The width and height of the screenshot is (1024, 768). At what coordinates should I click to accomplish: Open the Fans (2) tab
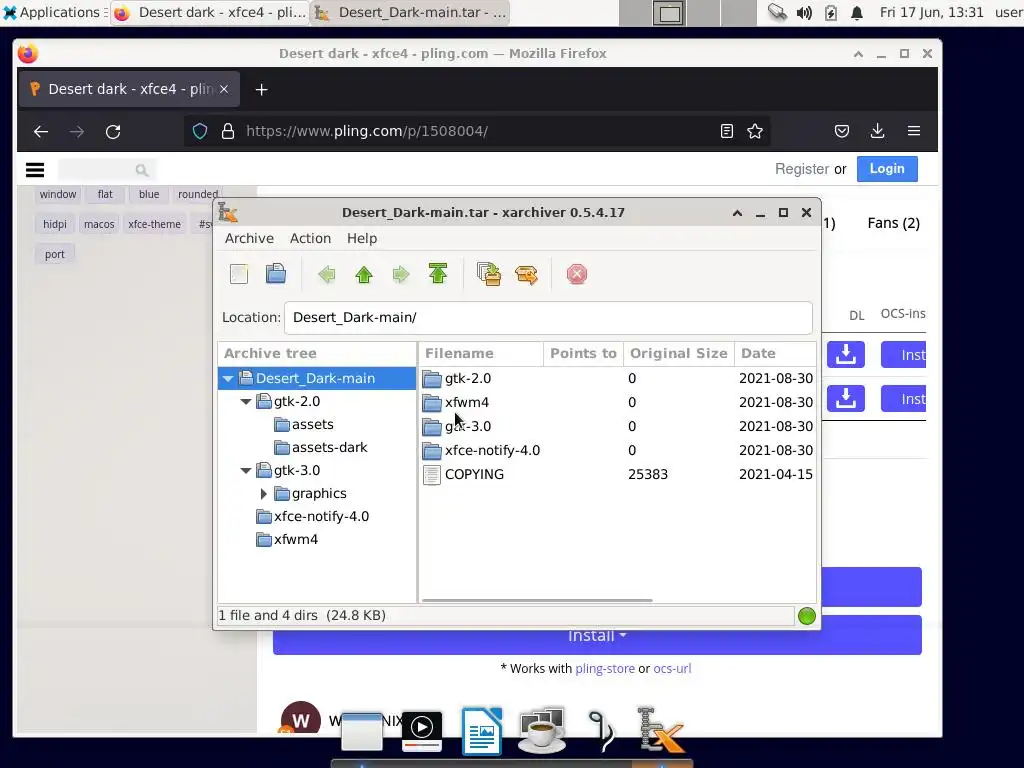pyautogui.click(x=893, y=223)
